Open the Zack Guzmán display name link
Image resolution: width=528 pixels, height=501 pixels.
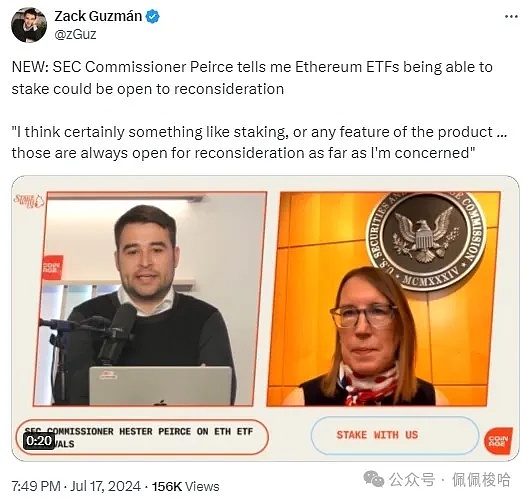(x=98, y=16)
